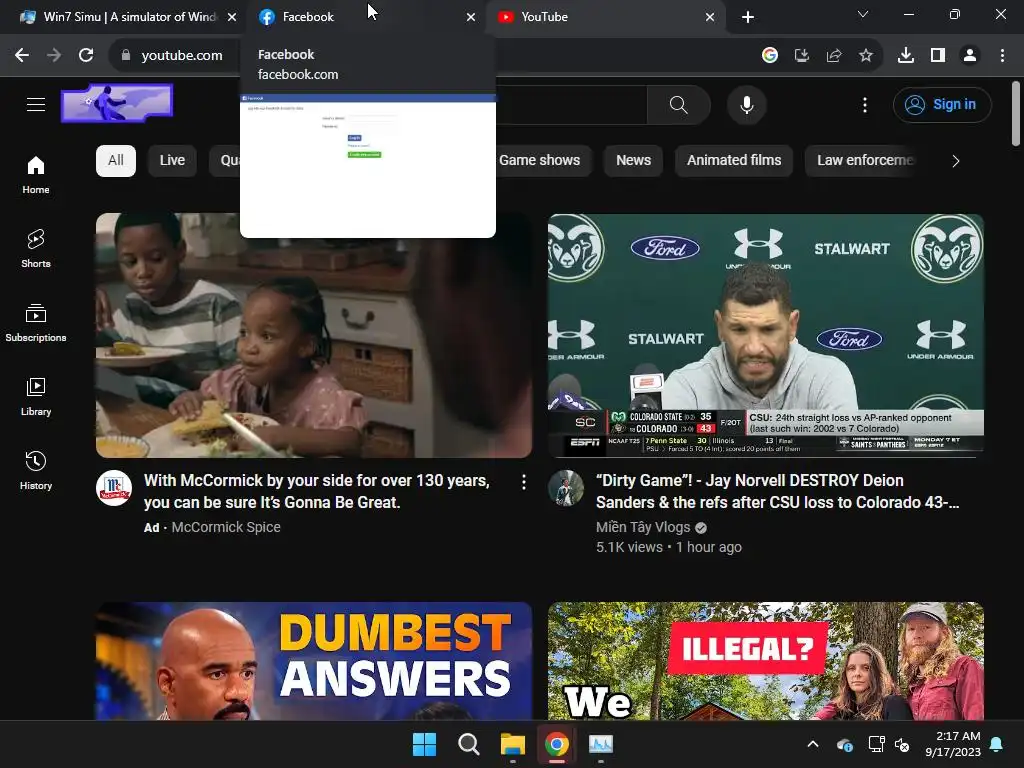Open the monitor app in the taskbar
The width and height of the screenshot is (1024, 768).
point(601,744)
